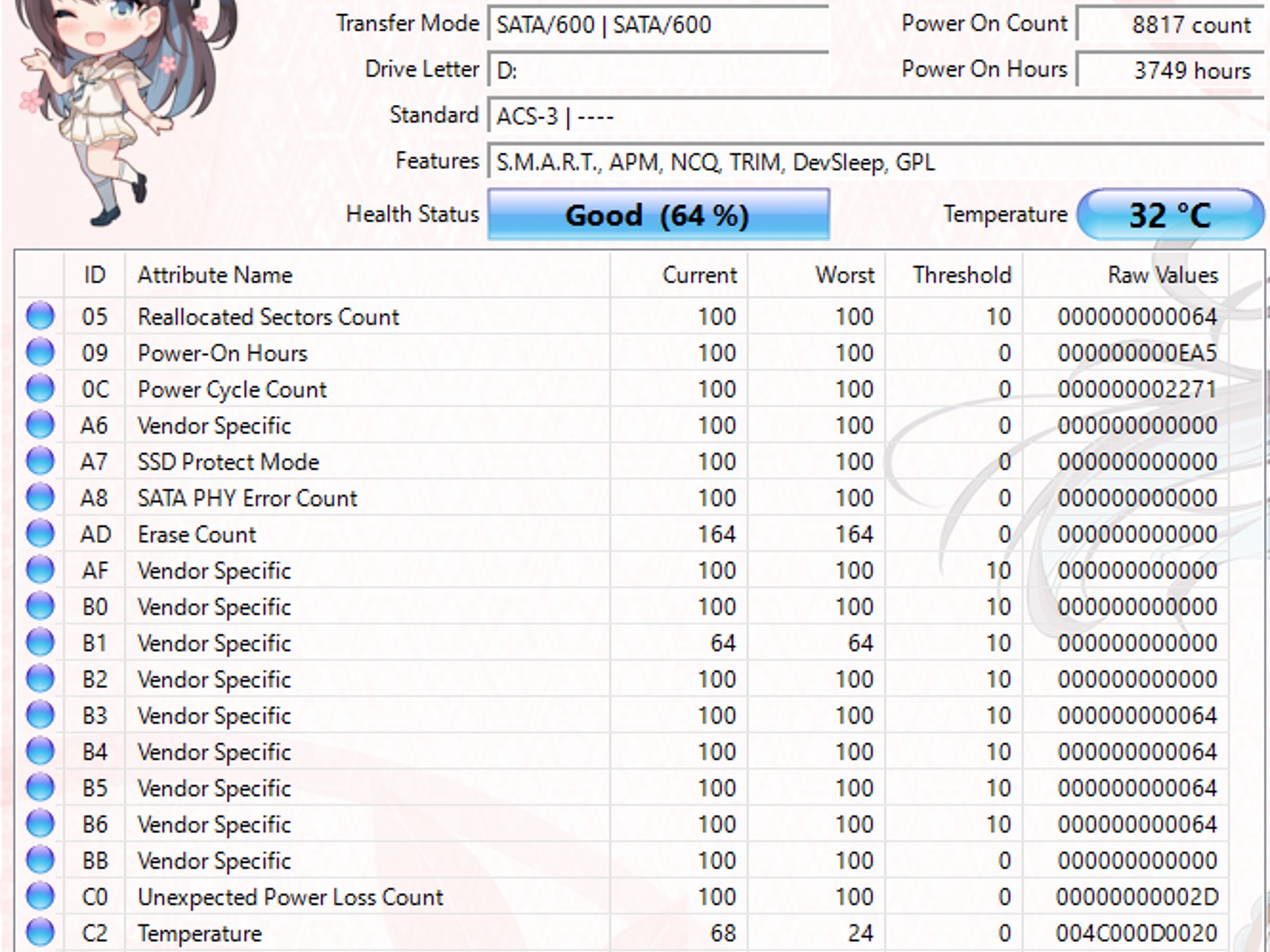Click the status orb for Power Cycle Count
The height and width of the screenshot is (952, 1270).
(x=40, y=389)
